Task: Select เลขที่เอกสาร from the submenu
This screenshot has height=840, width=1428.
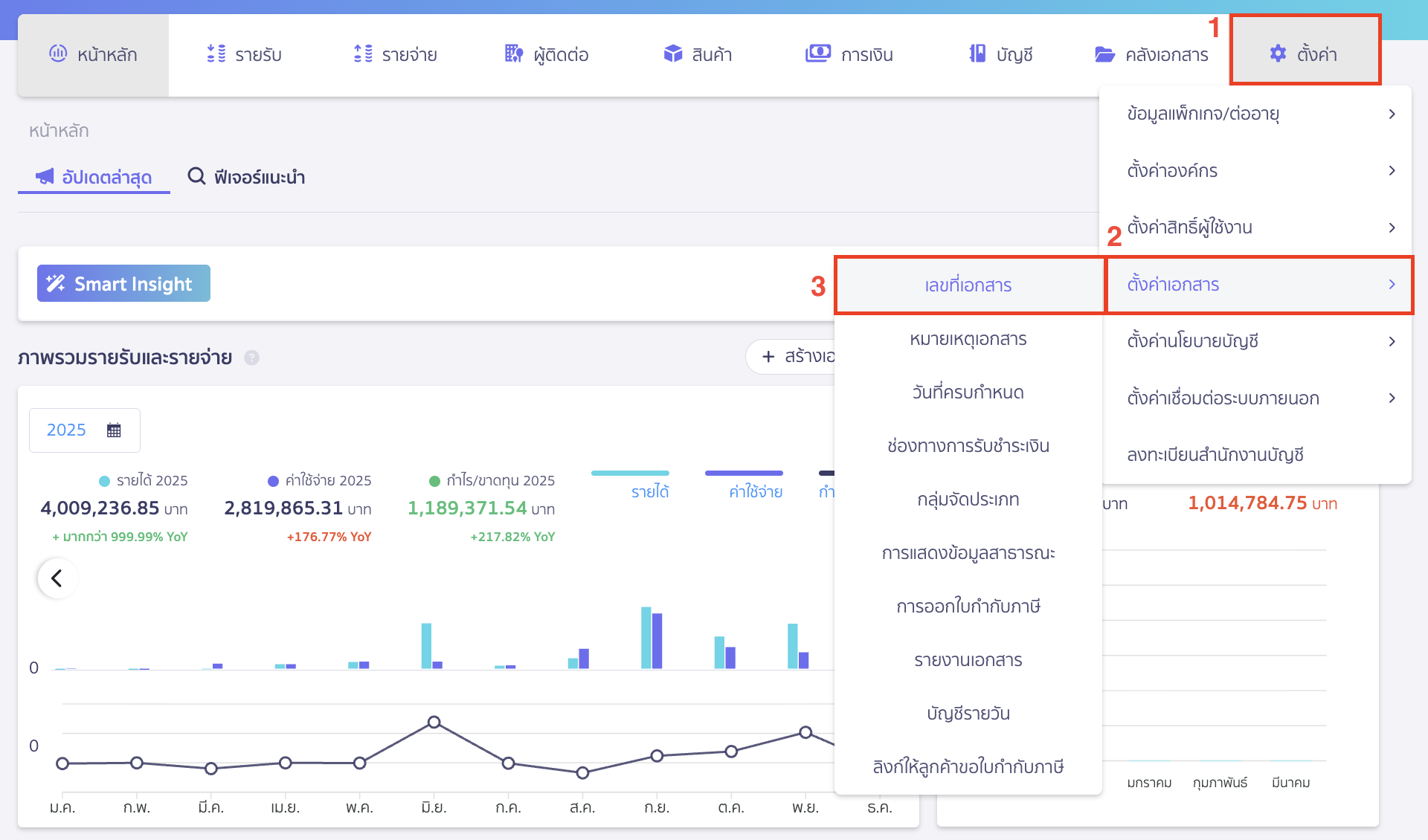Action: [968, 285]
